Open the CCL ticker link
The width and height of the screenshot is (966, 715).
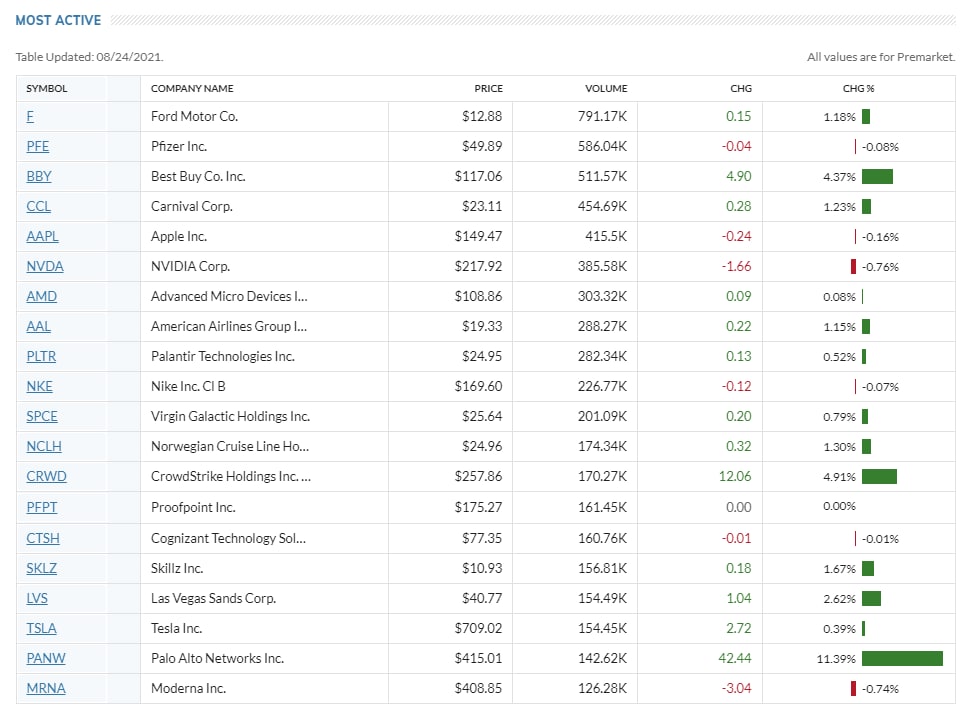[x=38, y=206]
